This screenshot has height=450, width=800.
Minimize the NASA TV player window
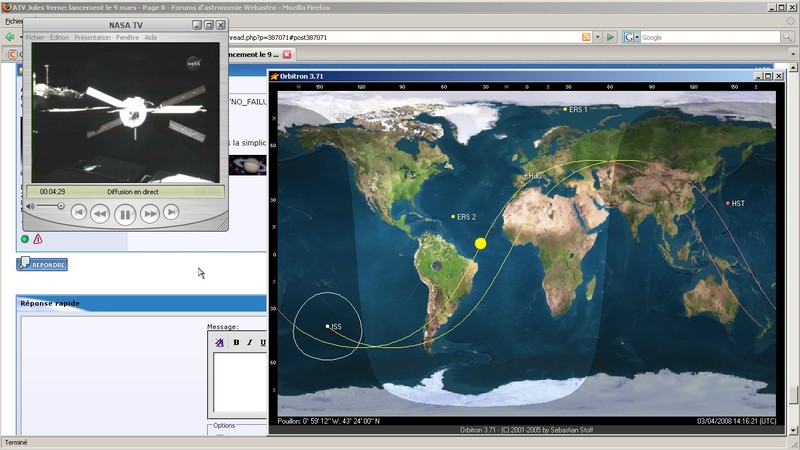[x=197, y=24]
